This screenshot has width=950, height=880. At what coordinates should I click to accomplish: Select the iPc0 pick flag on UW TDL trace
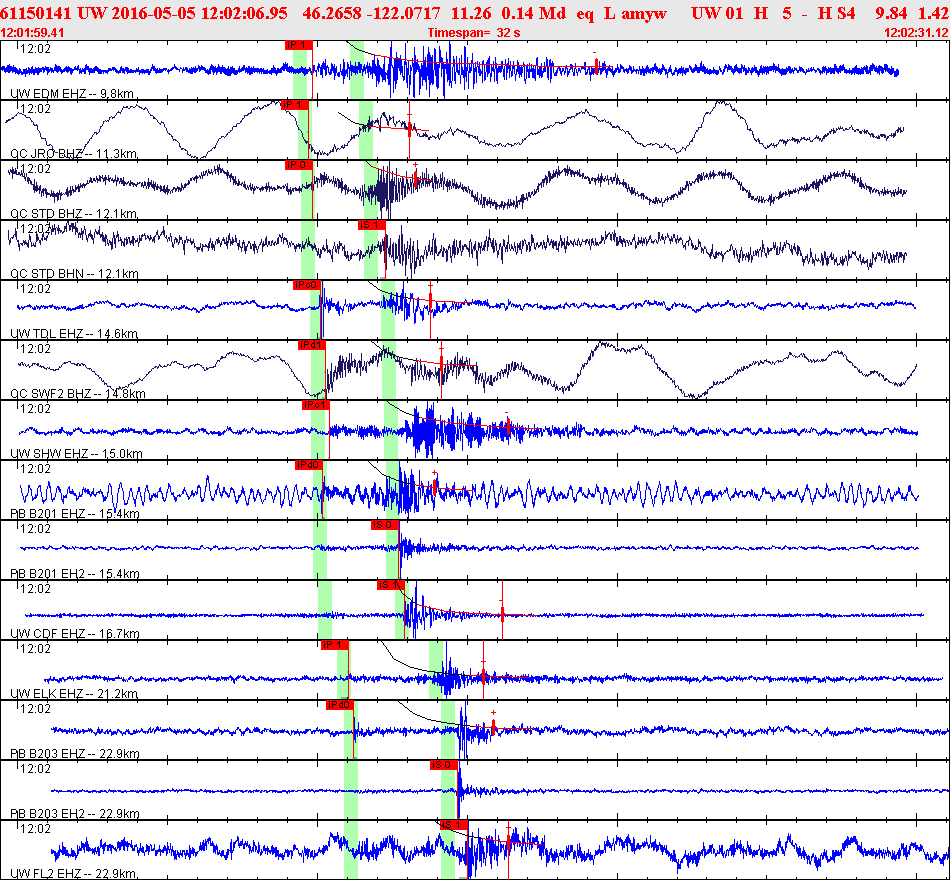click(x=308, y=285)
